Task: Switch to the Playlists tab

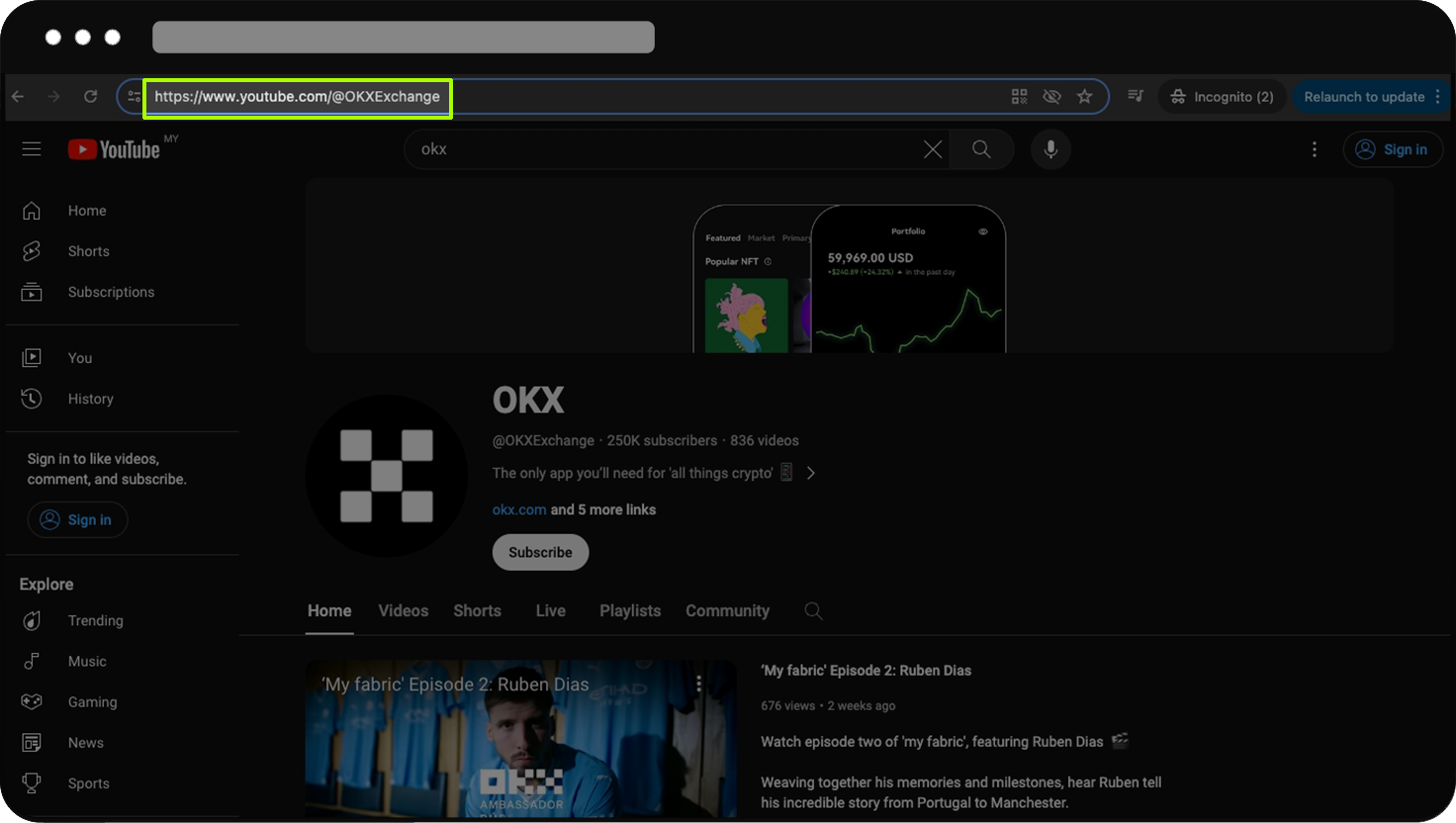Action: click(x=629, y=611)
